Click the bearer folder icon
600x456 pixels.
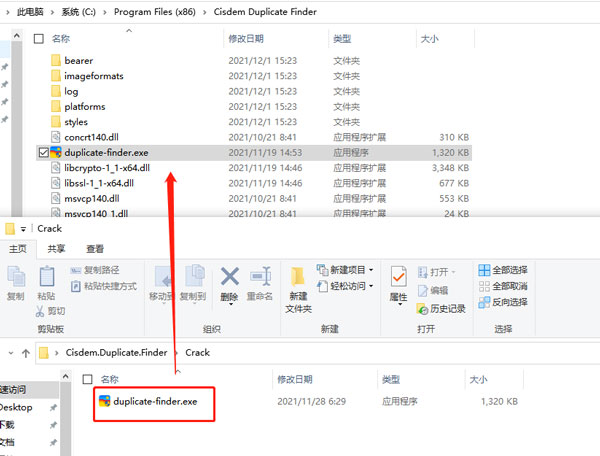56,60
